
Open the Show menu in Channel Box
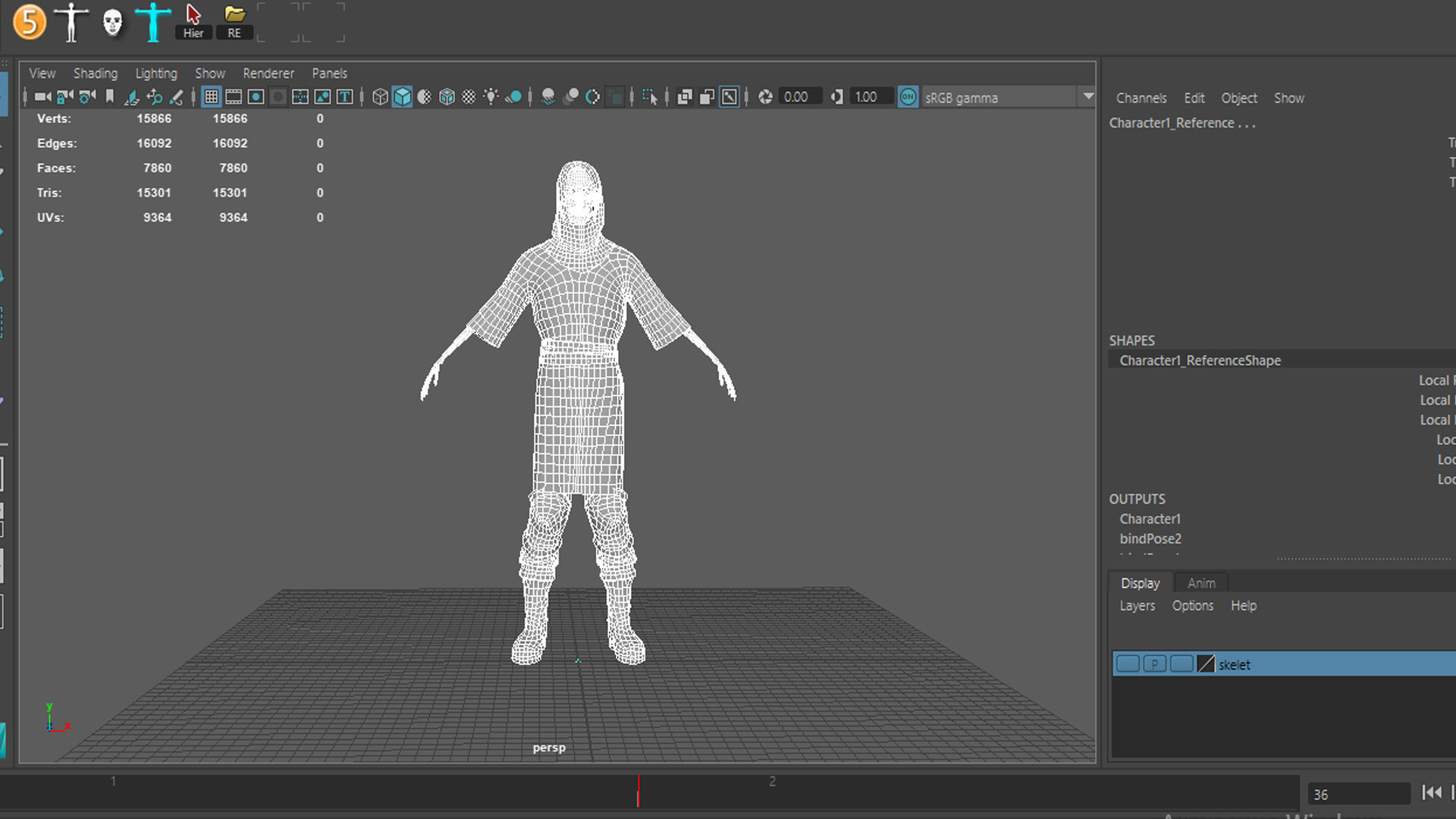[x=1289, y=98]
